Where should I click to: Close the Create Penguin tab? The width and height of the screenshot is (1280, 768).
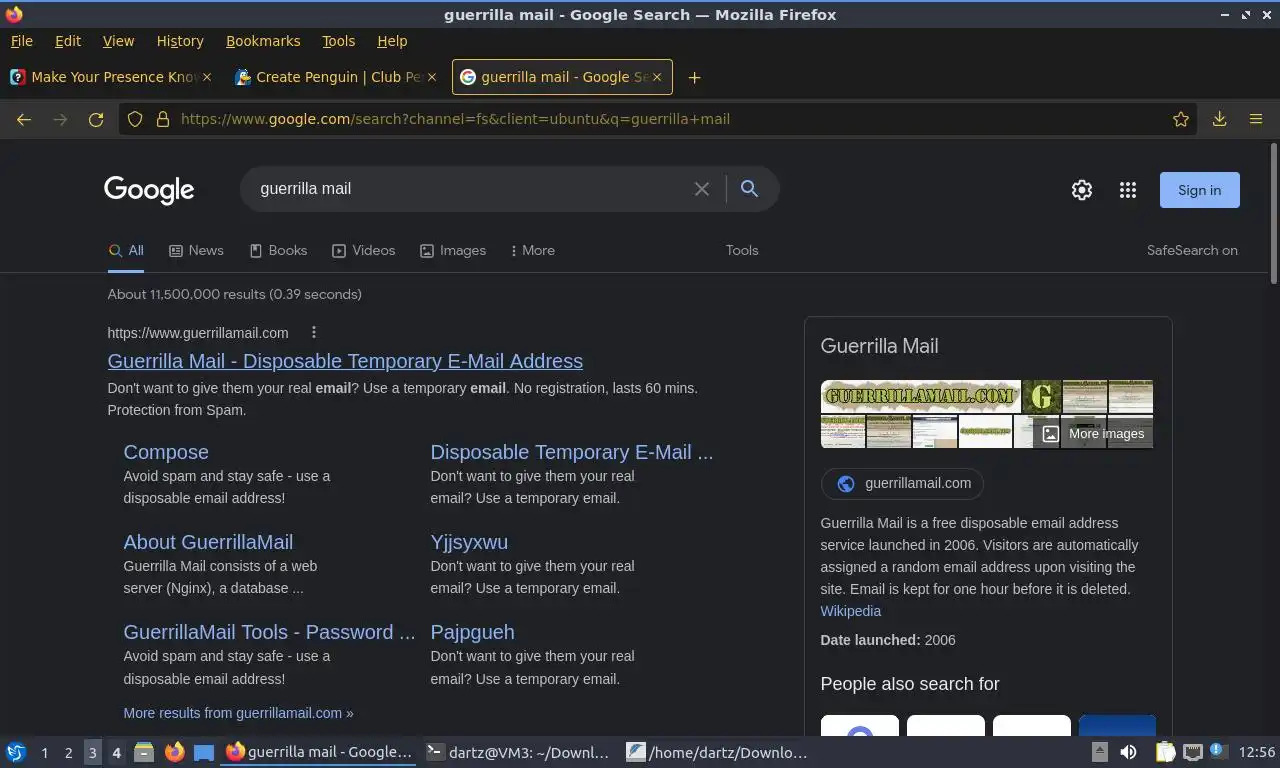click(x=432, y=77)
